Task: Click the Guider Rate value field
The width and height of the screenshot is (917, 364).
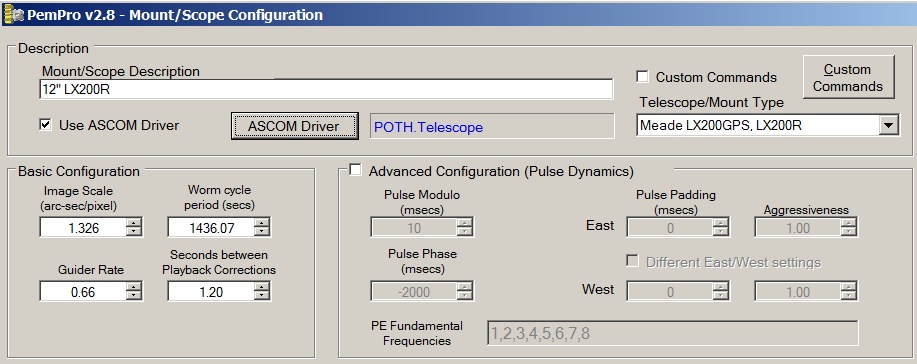Action: click(83, 291)
